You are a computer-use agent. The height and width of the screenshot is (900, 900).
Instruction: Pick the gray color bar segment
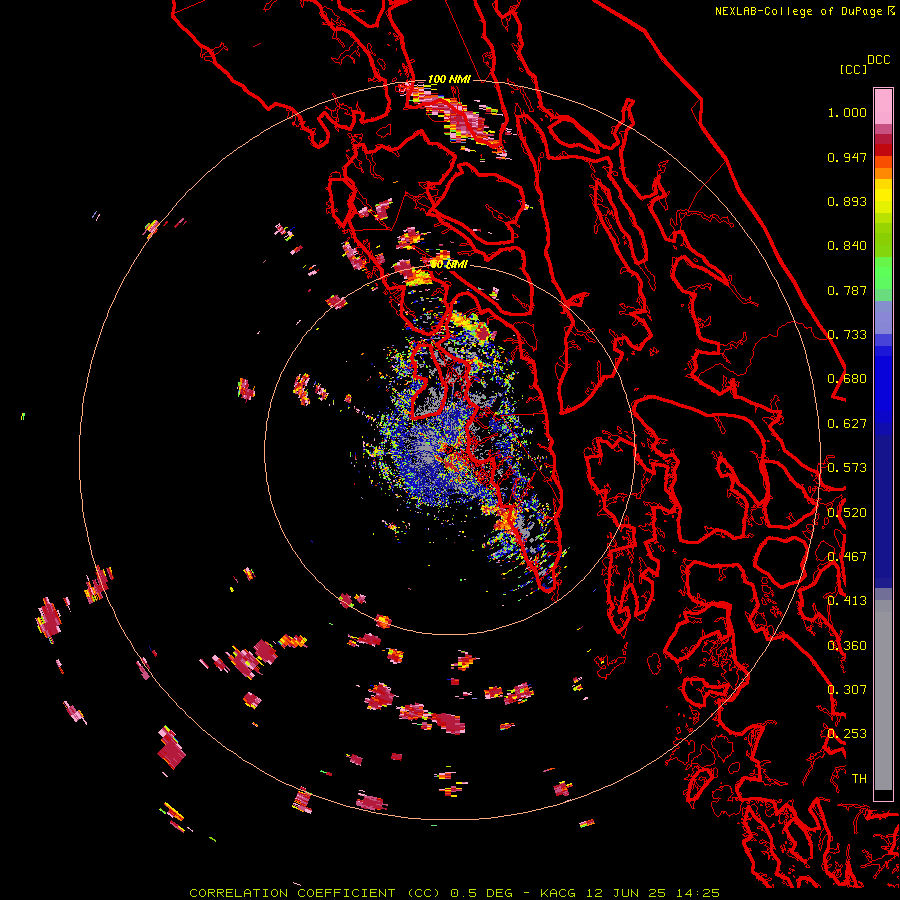(883, 695)
